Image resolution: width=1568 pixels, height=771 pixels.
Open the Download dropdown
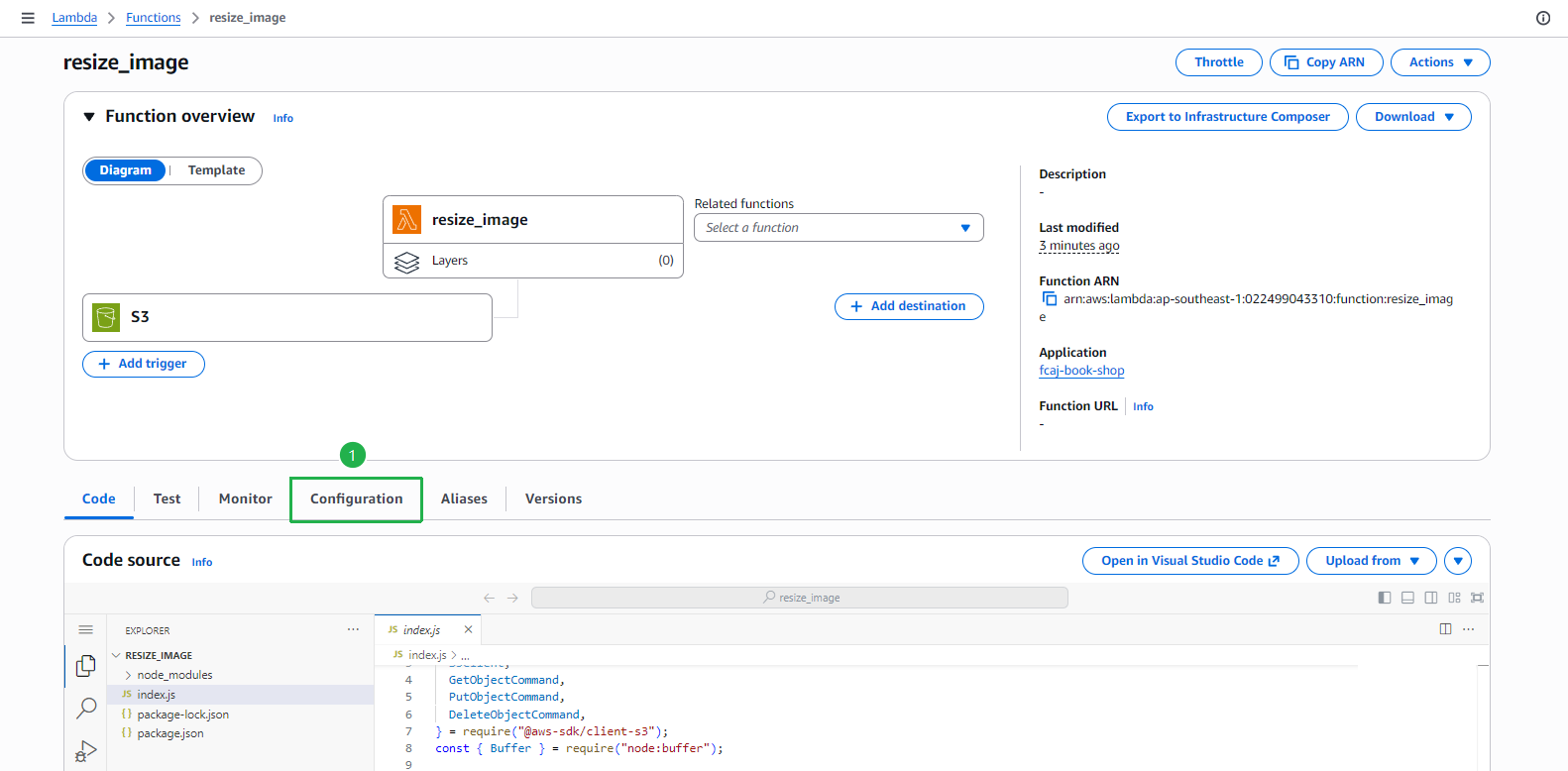click(1413, 117)
